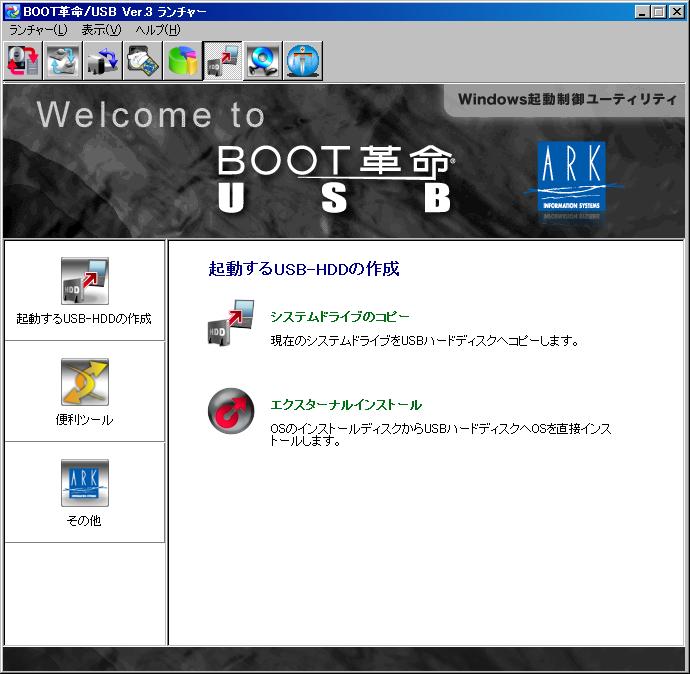Click the pressed HDD-to-laptop copy toolbar icon
This screenshot has width=690, height=674.
(223, 61)
